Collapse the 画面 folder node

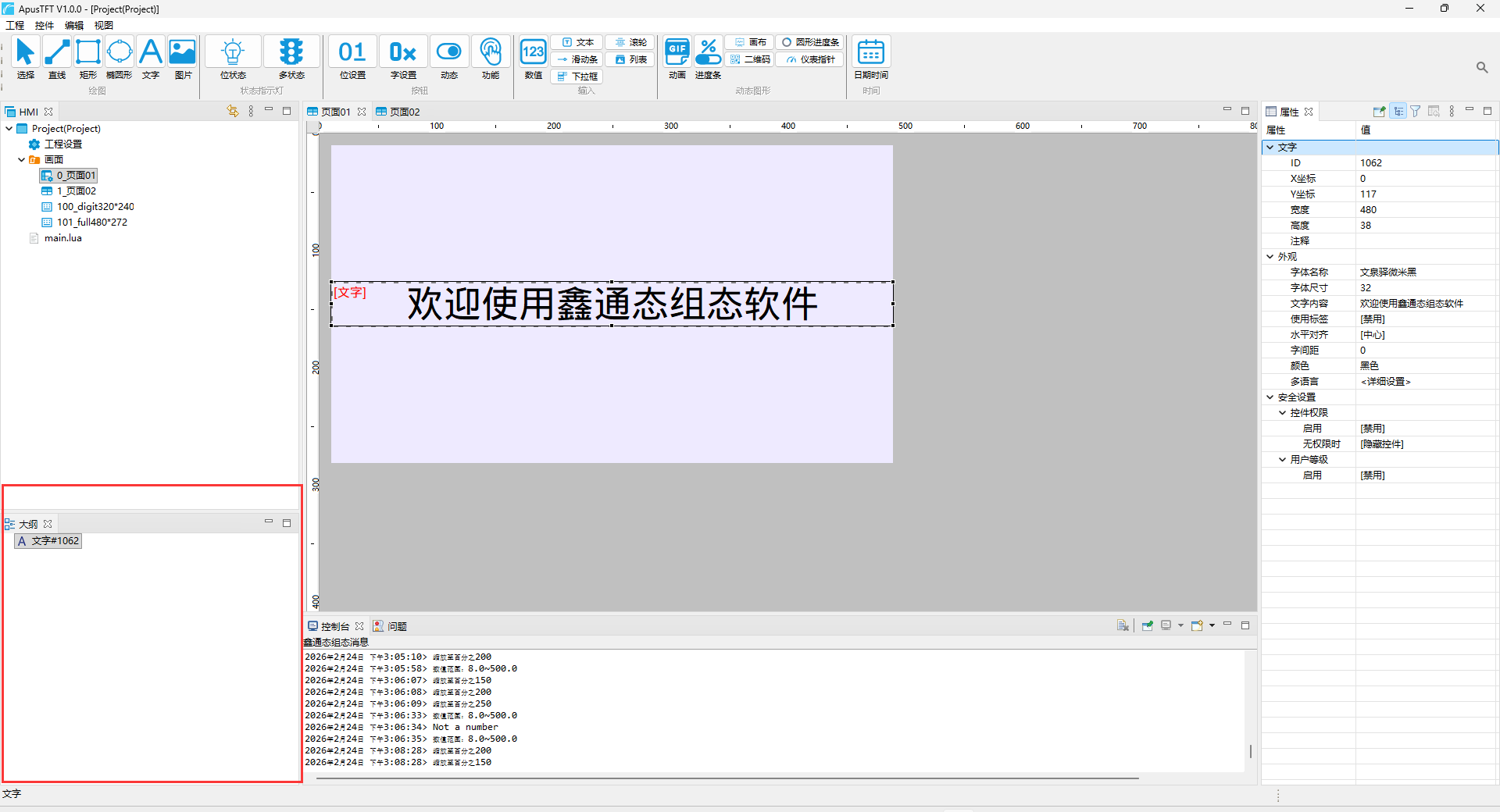click(x=21, y=160)
